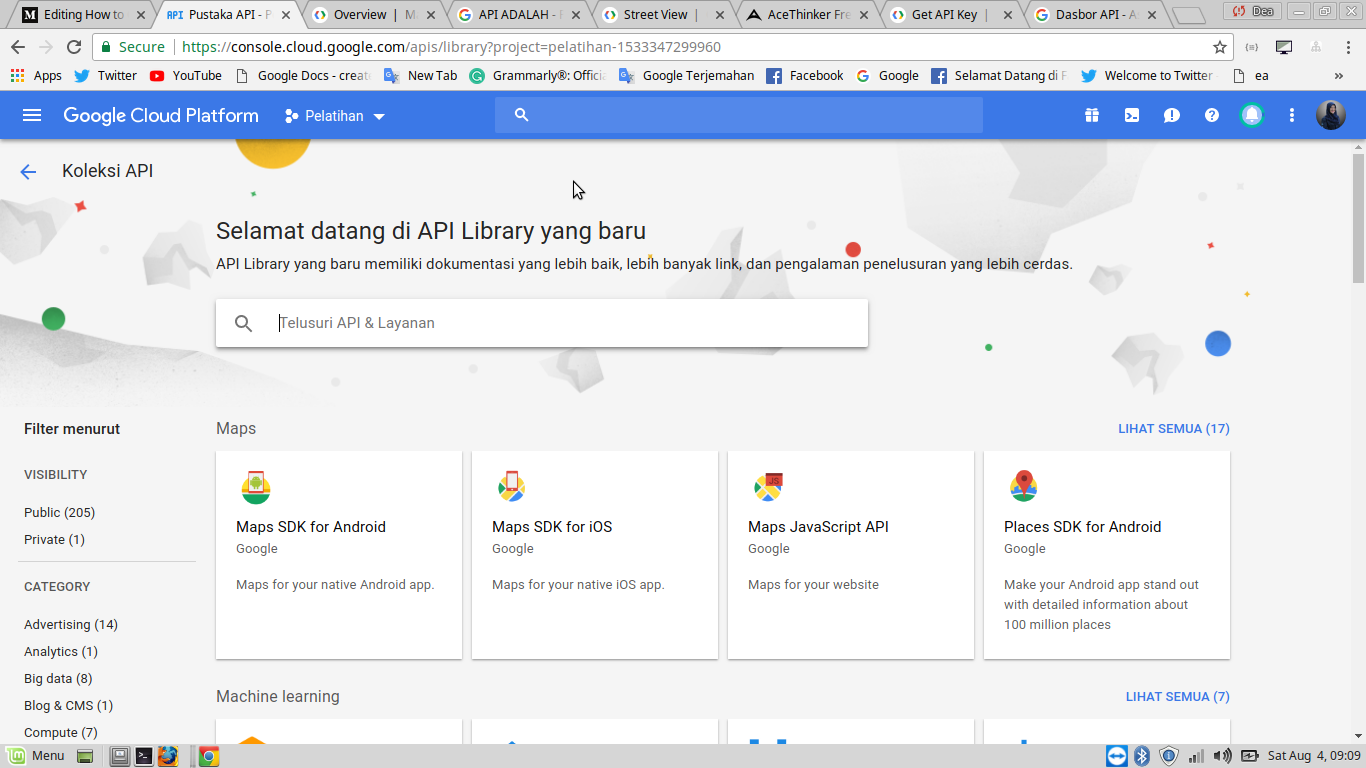
Task: Click the Maps SDK for Android icon
Action: click(x=256, y=487)
